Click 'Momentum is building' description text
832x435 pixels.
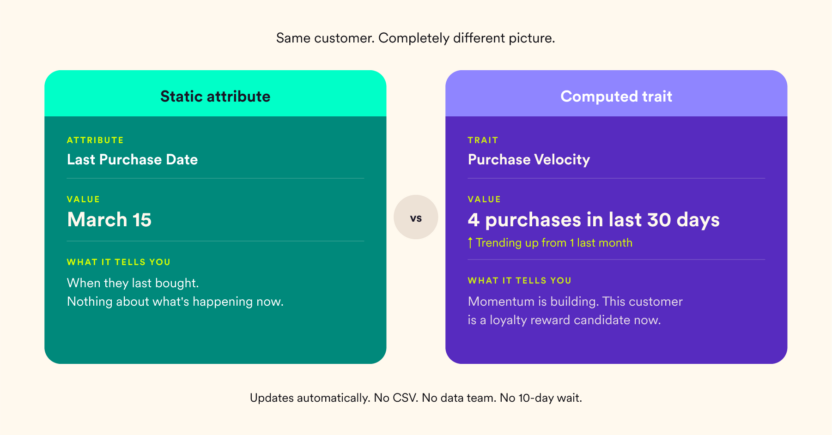pyautogui.click(x=575, y=311)
